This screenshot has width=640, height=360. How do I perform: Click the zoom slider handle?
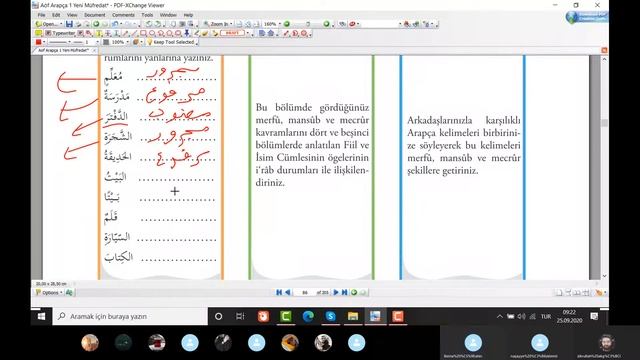308,24
